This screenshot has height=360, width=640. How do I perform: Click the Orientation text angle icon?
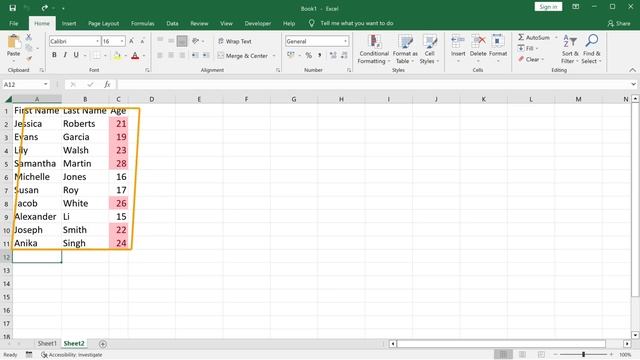tap(196, 41)
